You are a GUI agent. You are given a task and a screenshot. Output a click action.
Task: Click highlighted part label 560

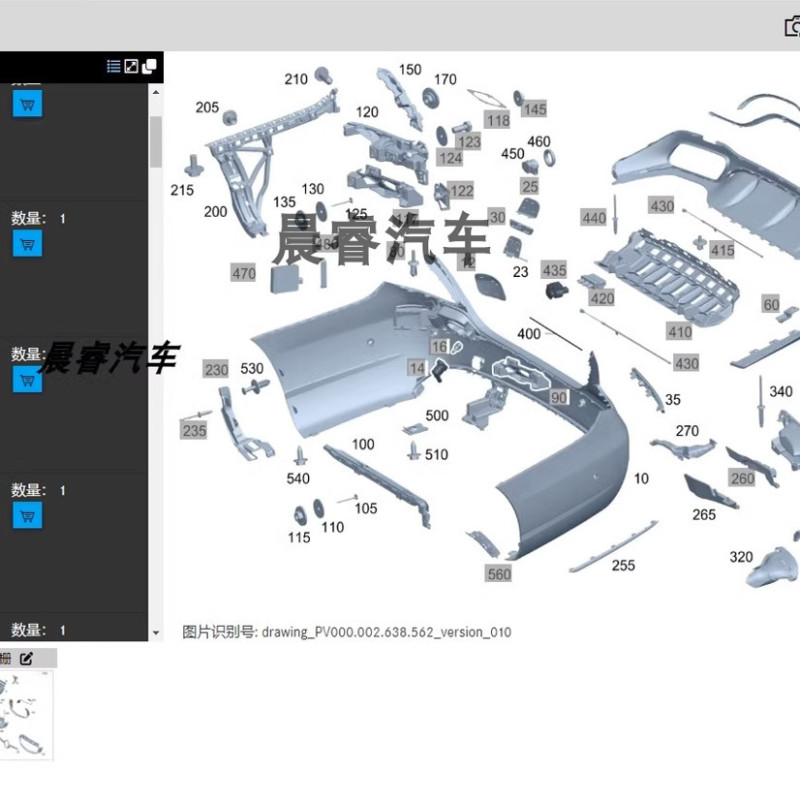(x=499, y=574)
